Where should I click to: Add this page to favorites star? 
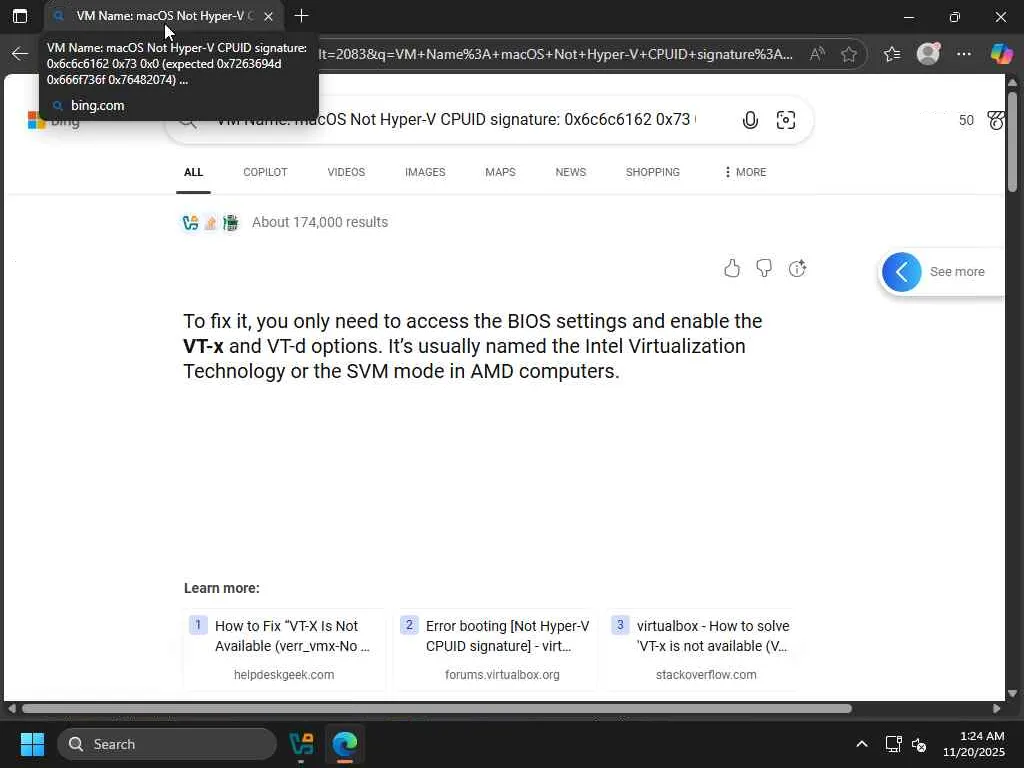pyautogui.click(x=849, y=54)
